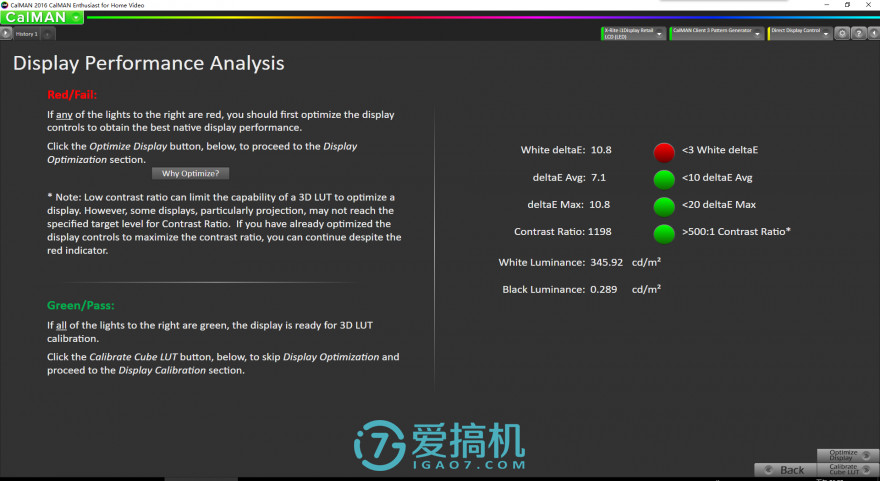Image resolution: width=880 pixels, height=481 pixels.
Task: Click the rainbow progress bar at top
Action: (x=483, y=17)
